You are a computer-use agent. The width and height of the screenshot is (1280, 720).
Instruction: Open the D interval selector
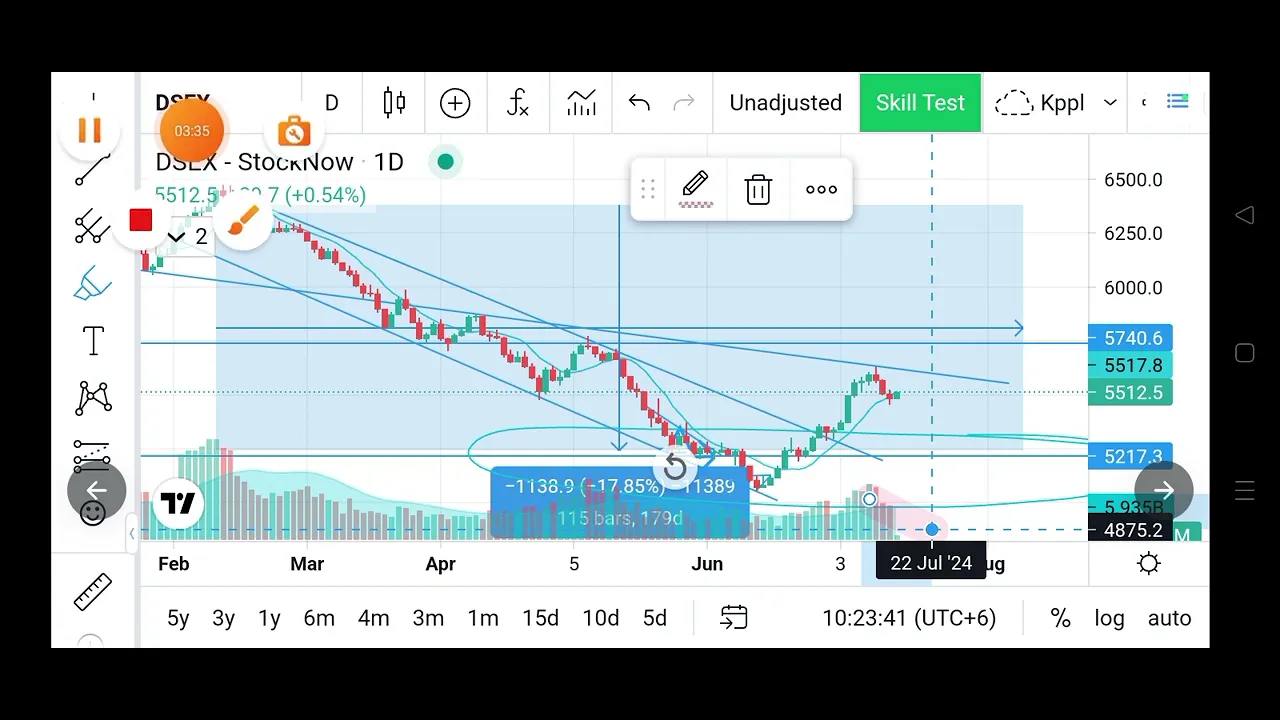tap(332, 103)
